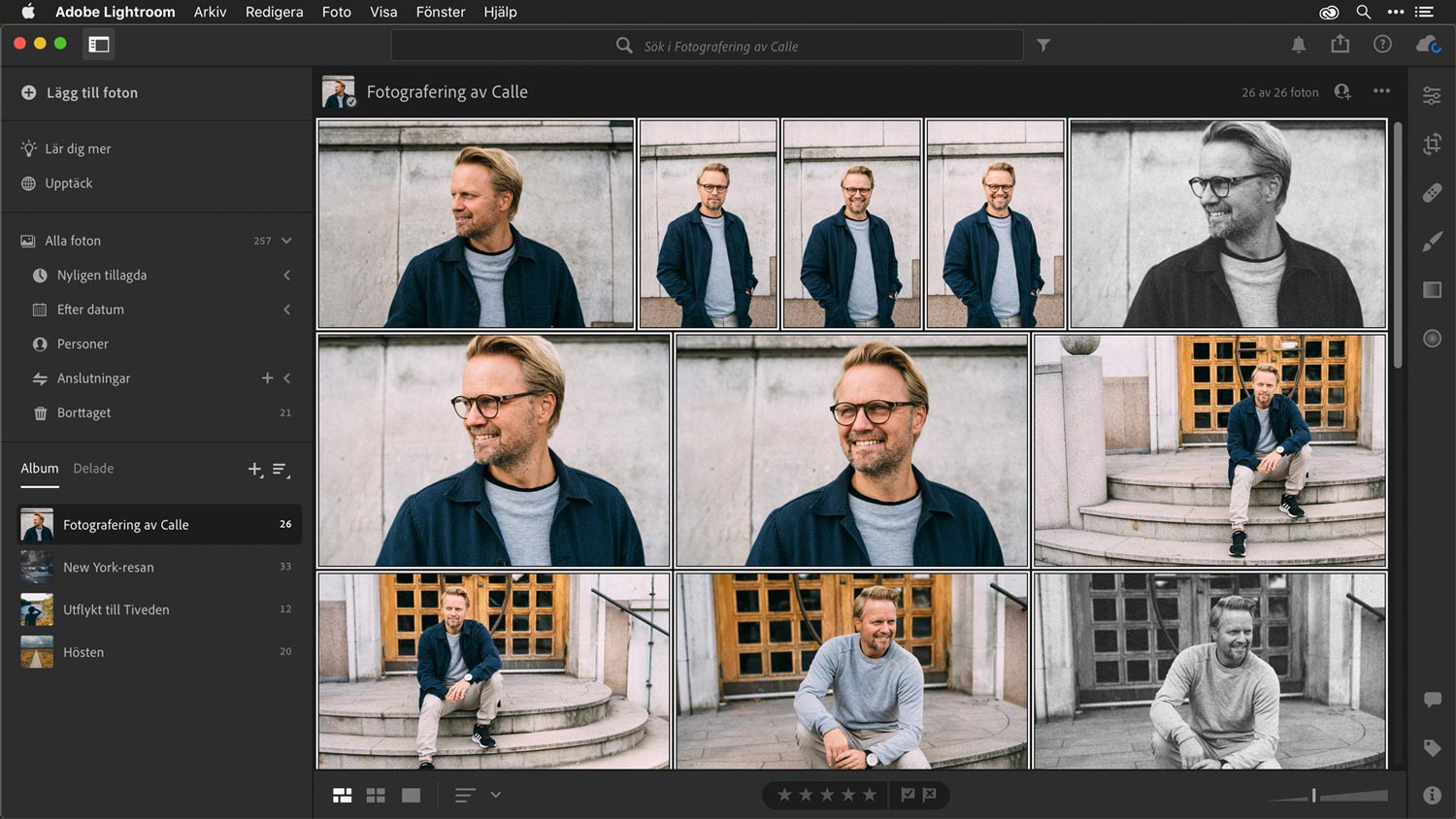Select the Linear gradient tool
1456x819 pixels.
point(1432,289)
